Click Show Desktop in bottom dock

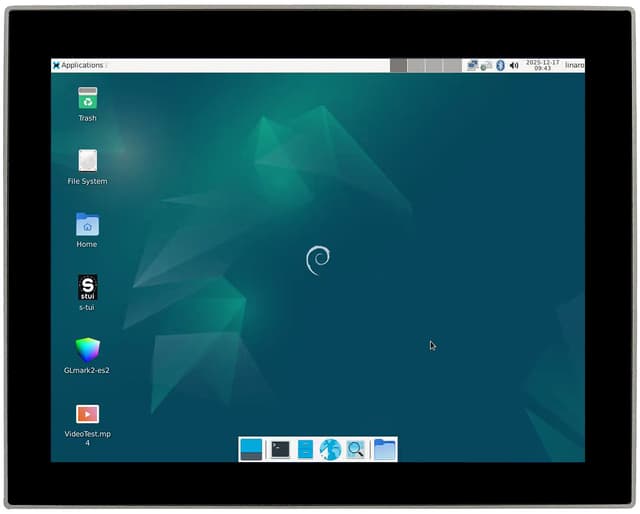coord(251,449)
